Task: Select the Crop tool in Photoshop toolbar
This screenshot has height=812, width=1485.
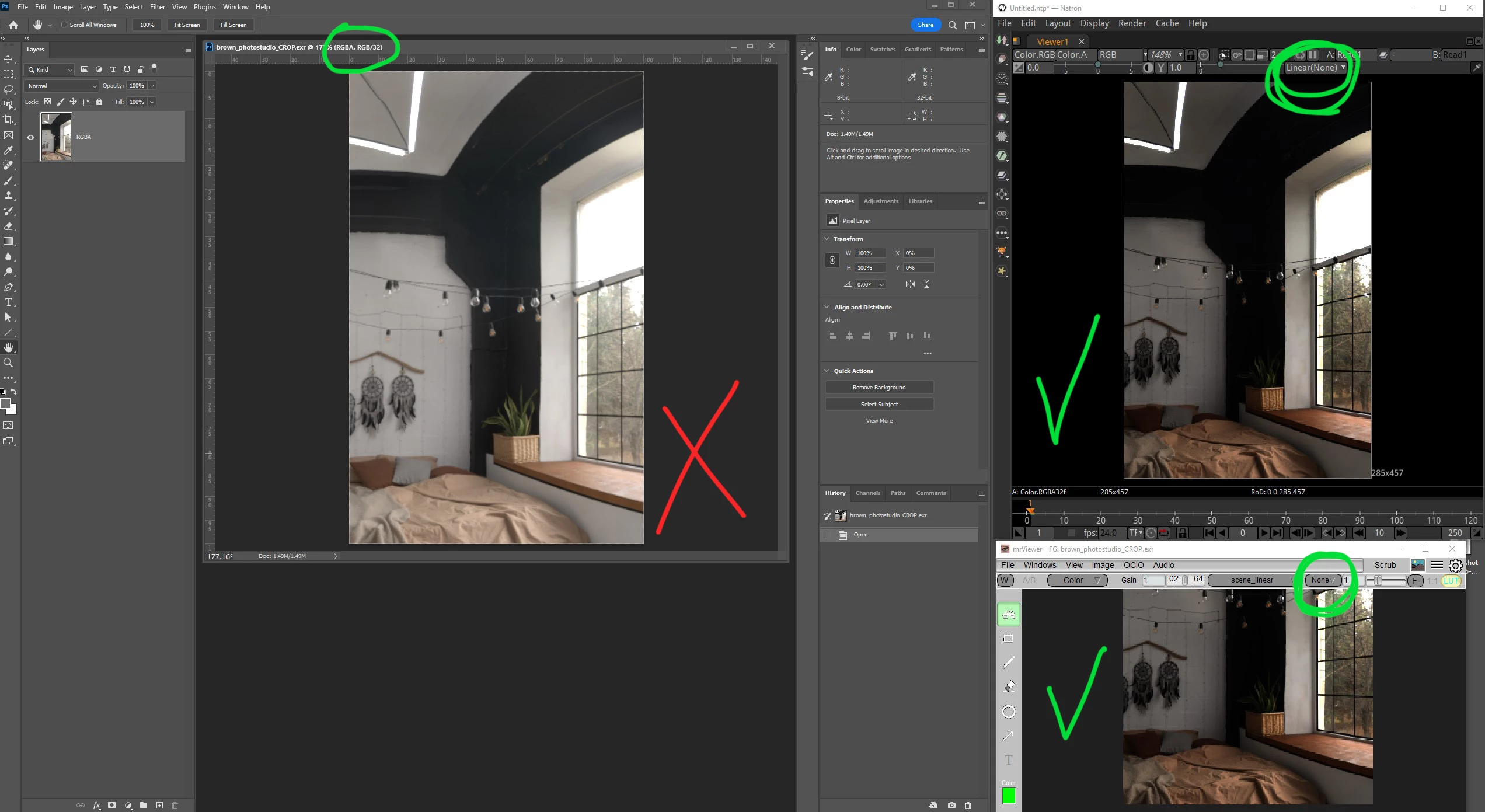Action: pyautogui.click(x=8, y=120)
